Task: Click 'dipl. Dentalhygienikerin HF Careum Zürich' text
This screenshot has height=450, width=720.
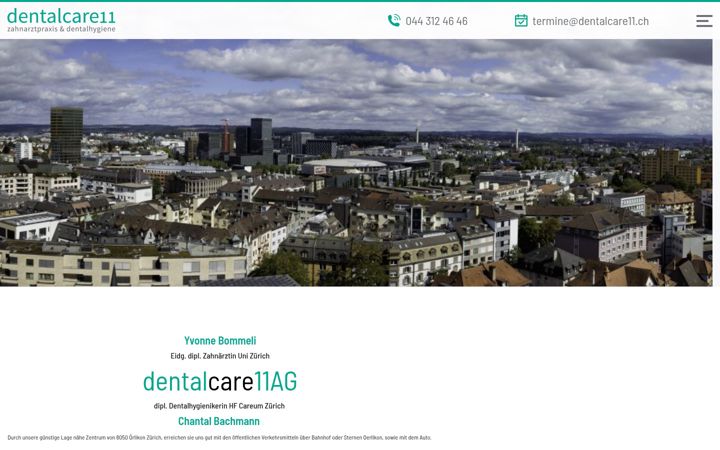Action: pos(219,406)
